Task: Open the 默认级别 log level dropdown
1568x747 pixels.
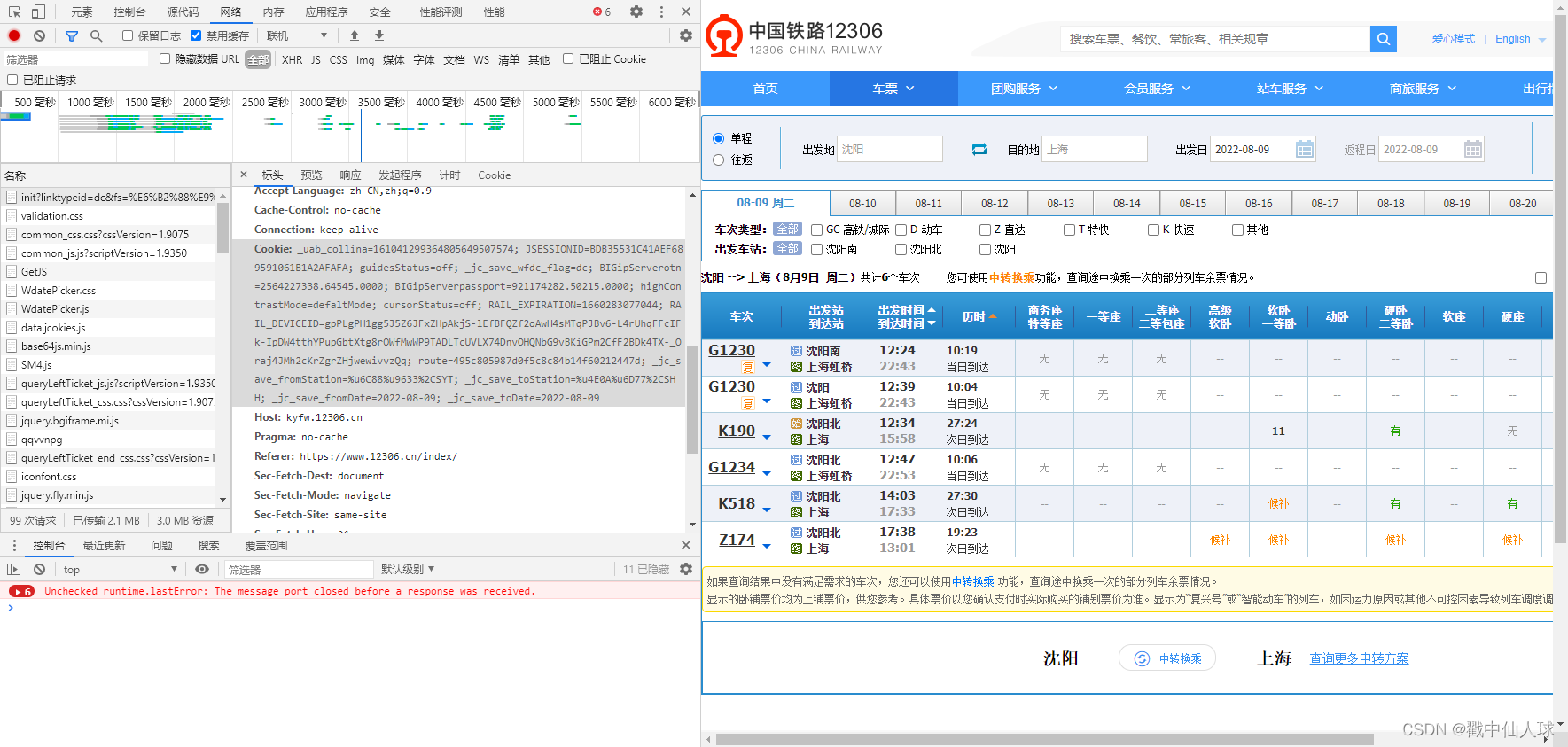Action: tap(408, 569)
